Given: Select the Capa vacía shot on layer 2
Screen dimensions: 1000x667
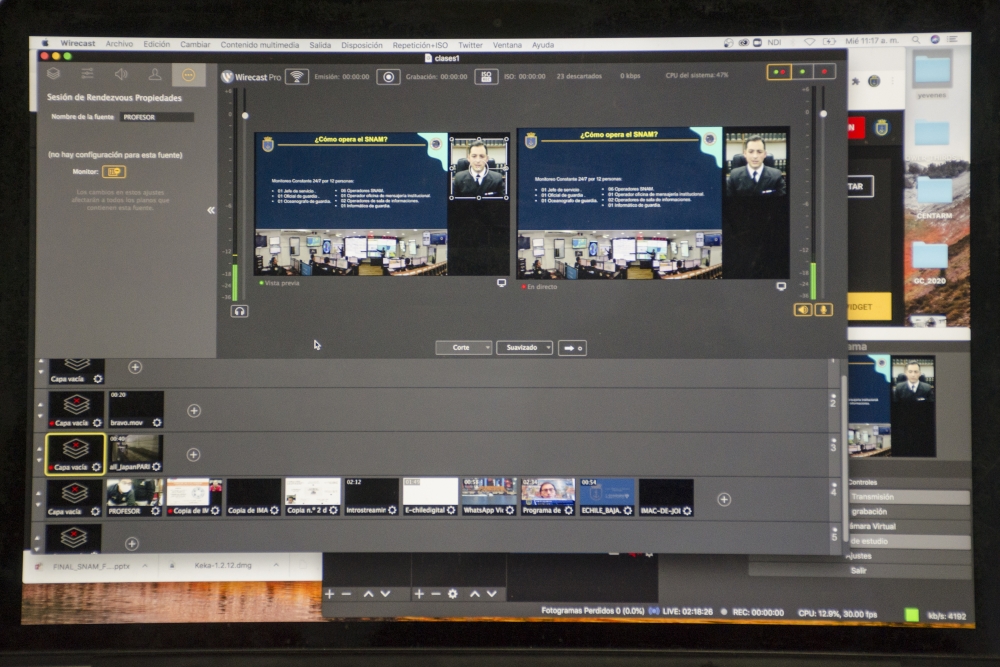Looking at the screenshot, I should tap(76, 409).
